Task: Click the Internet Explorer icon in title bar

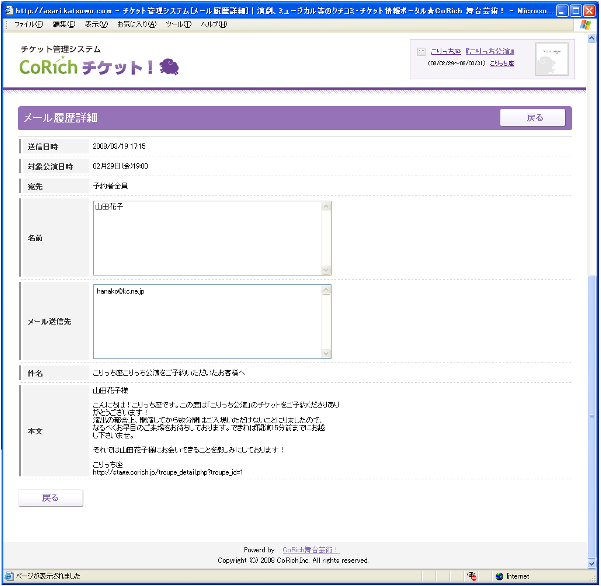Action: pos(9,8)
